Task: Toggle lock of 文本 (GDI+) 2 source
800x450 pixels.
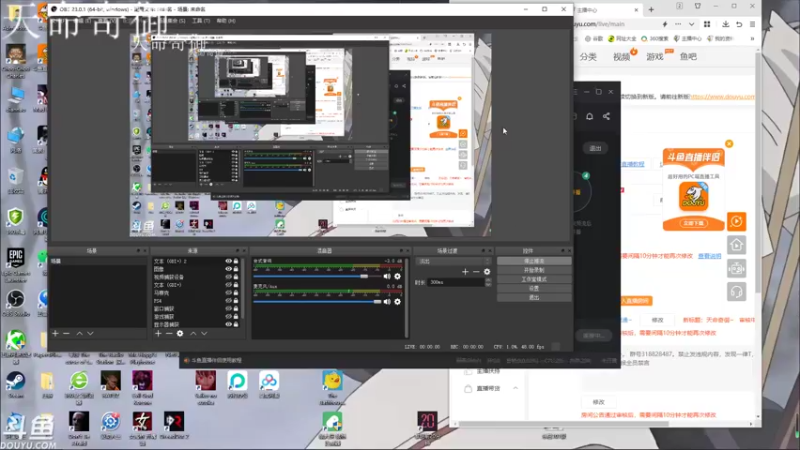Action: 236,261
